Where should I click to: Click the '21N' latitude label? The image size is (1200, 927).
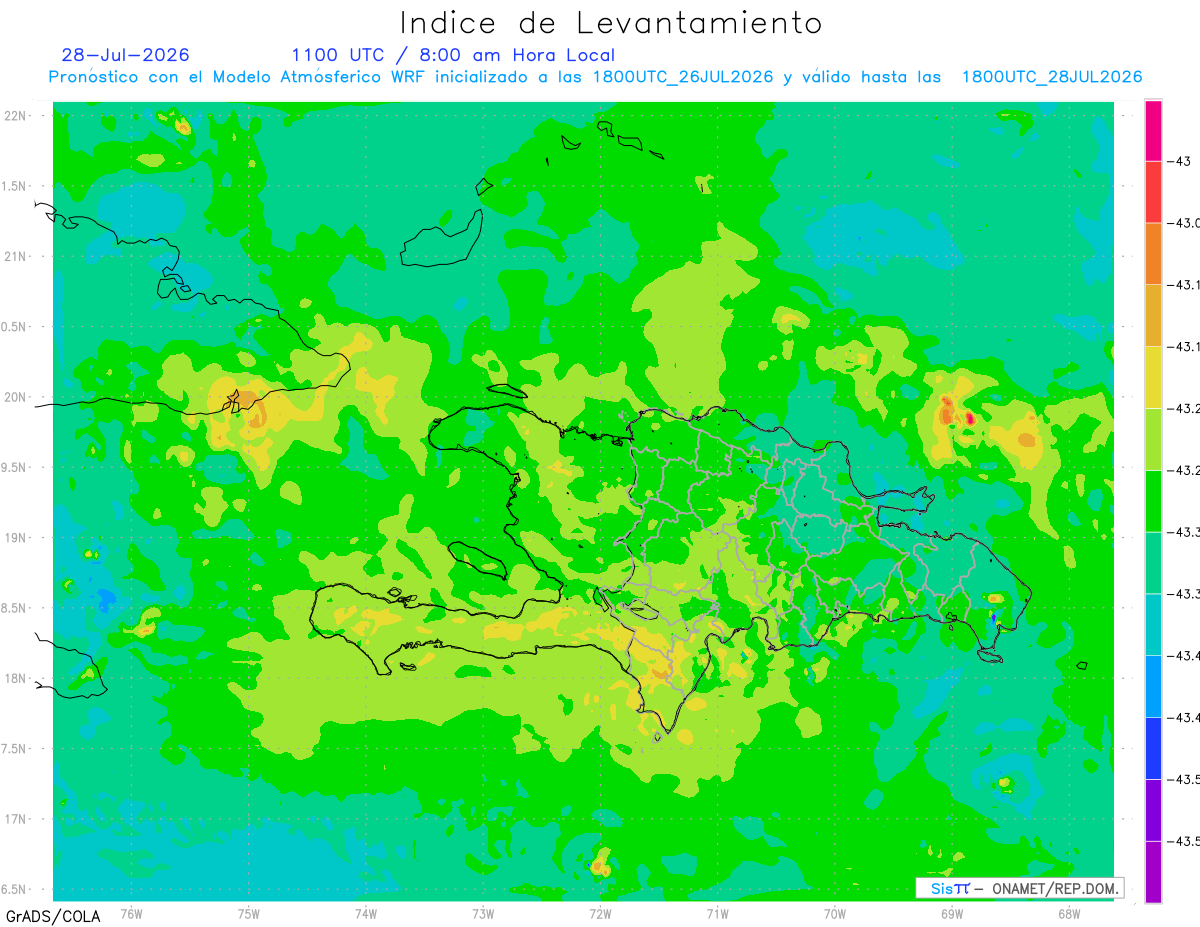click(16, 256)
